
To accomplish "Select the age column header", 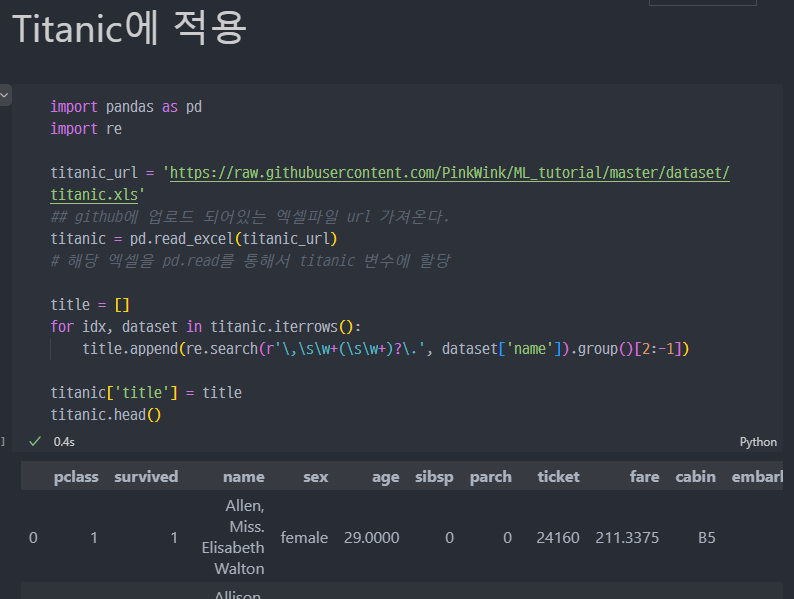I will coord(385,477).
